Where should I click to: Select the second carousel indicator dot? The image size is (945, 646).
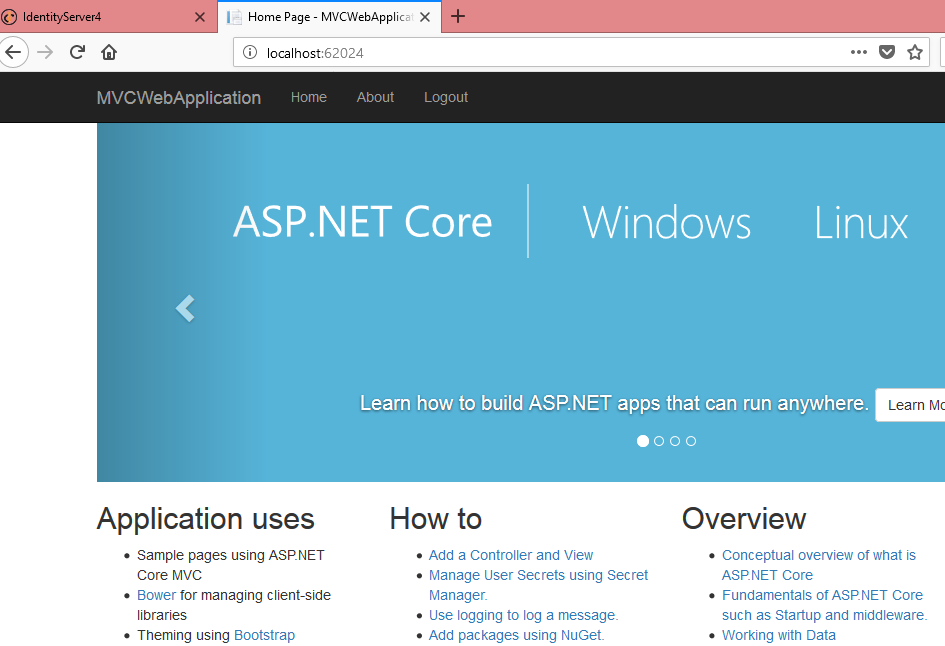pyautogui.click(x=659, y=441)
